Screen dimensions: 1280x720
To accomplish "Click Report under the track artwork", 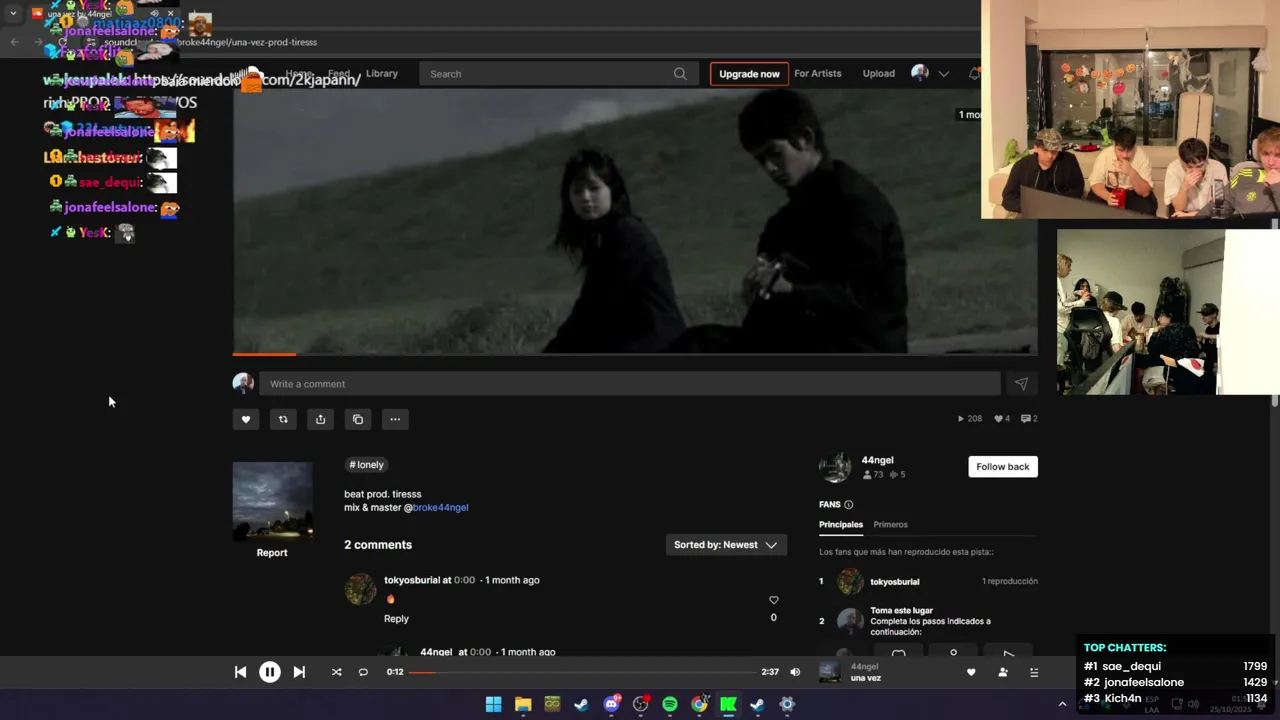I will 272,552.
